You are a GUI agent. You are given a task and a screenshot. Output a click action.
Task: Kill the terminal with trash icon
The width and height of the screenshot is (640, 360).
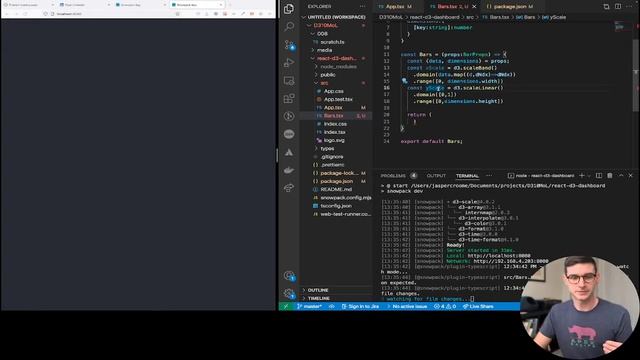pyautogui.click(x=610, y=176)
